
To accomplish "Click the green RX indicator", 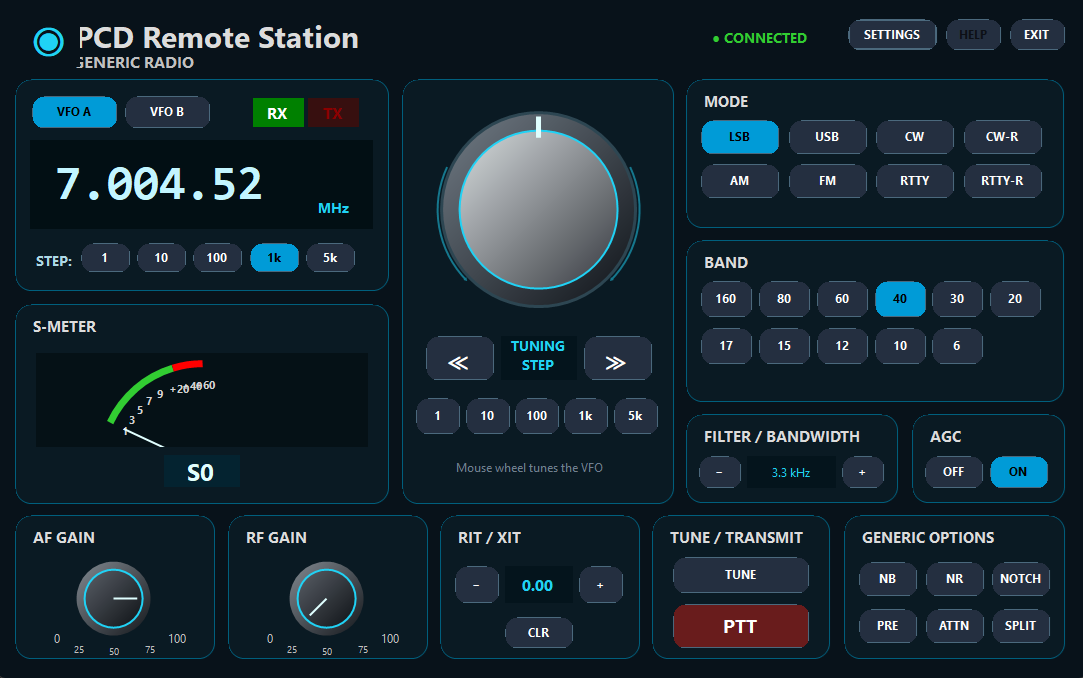I will pyautogui.click(x=278, y=113).
